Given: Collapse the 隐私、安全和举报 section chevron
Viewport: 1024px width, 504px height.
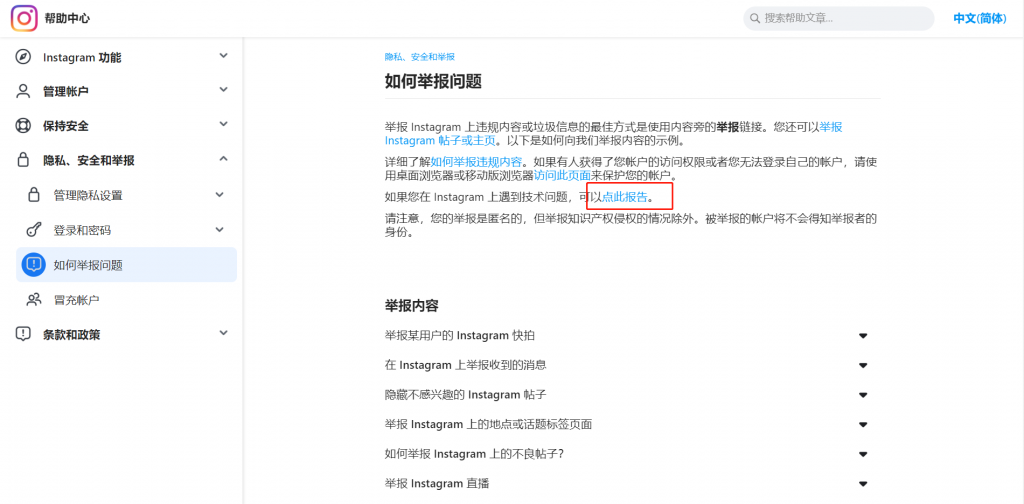Looking at the screenshot, I should tap(223, 159).
